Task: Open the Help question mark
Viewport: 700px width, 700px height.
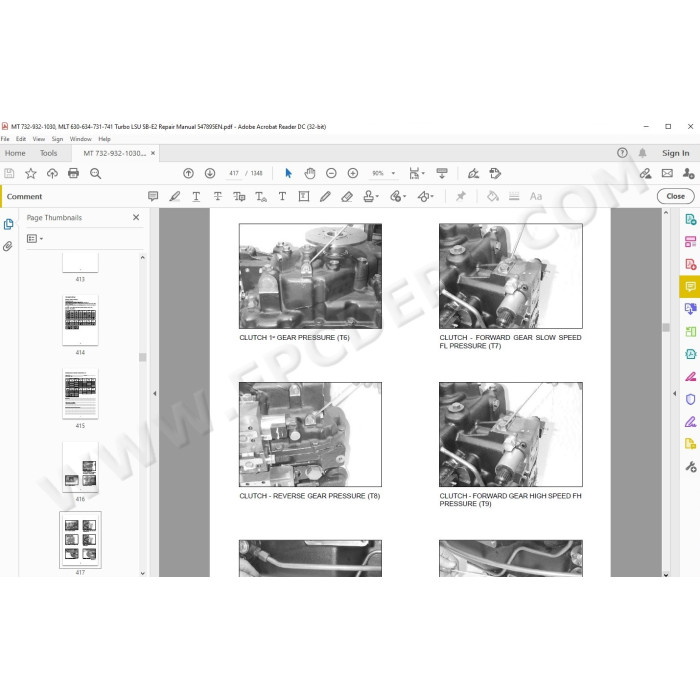Action: 622,153
